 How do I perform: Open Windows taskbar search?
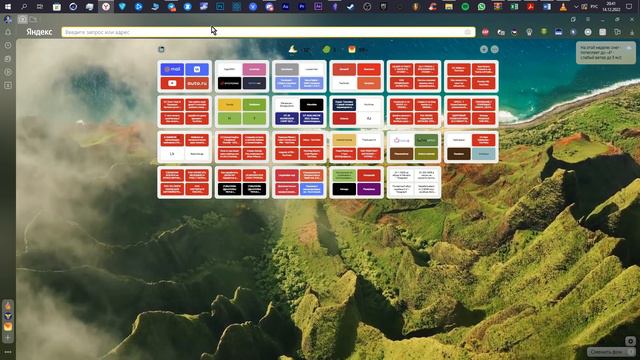pos(24,7)
